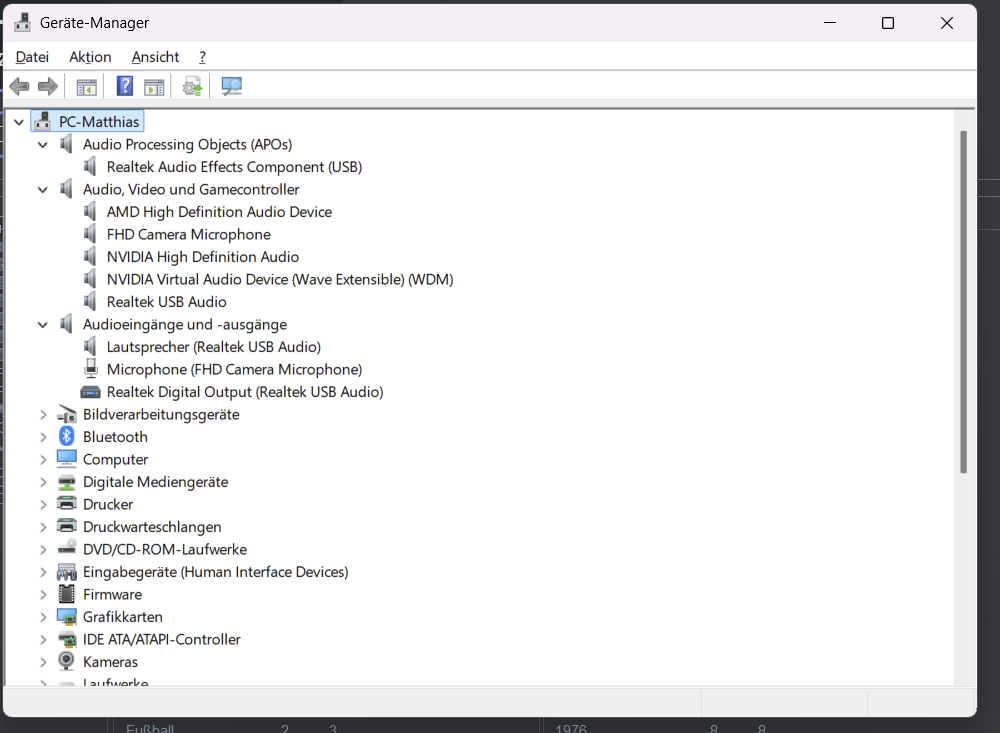The image size is (1000, 733).
Task: Click the IDE ATA/ATAPI-Controller icon
Action: [66, 639]
